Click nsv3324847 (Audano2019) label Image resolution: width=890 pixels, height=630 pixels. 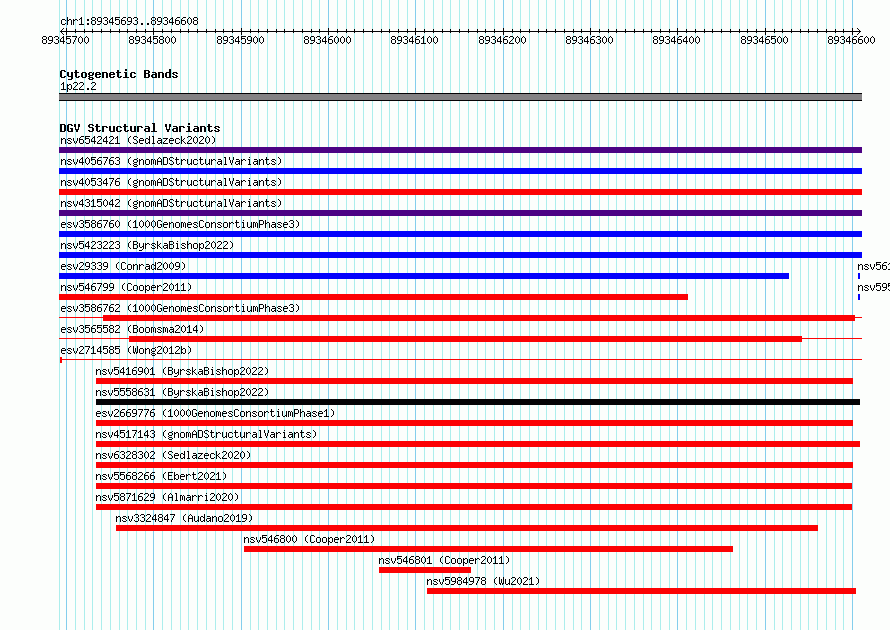pyautogui.click(x=184, y=518)
